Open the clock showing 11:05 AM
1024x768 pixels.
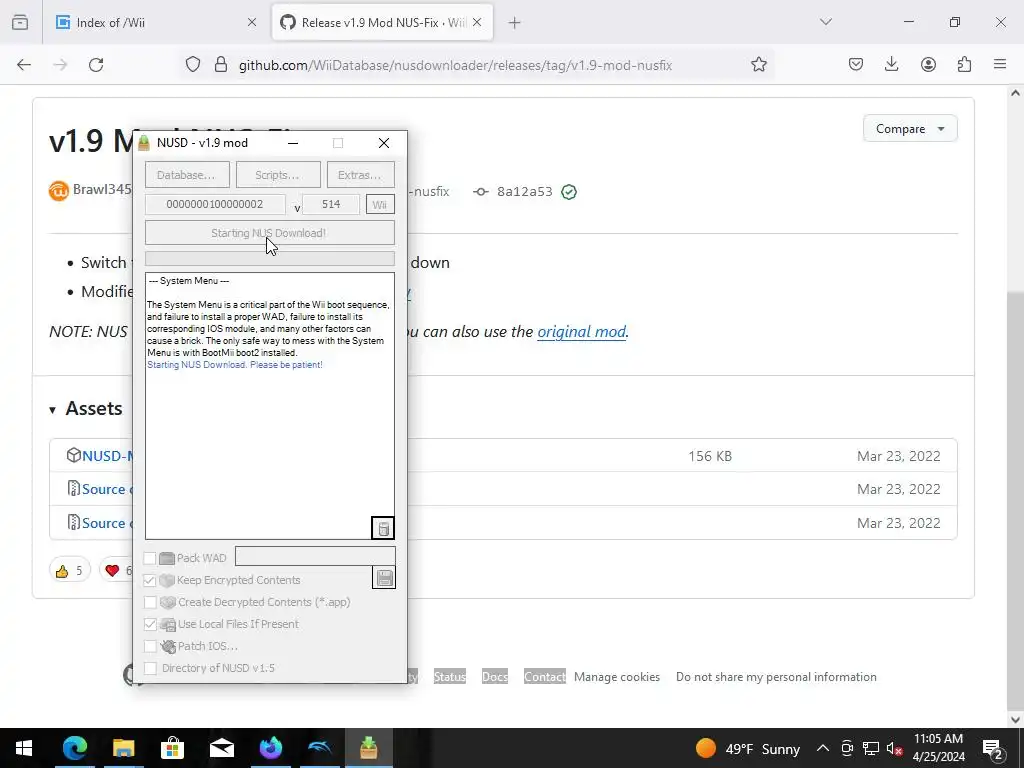[938, 748]
